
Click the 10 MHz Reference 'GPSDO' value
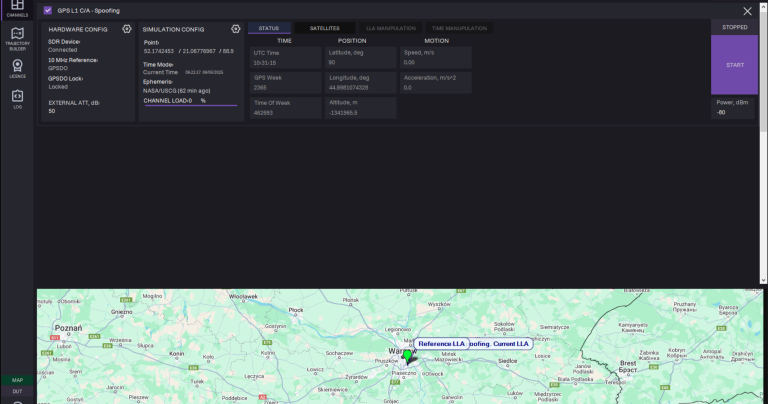pyautogui.click(x=58, y=68)
